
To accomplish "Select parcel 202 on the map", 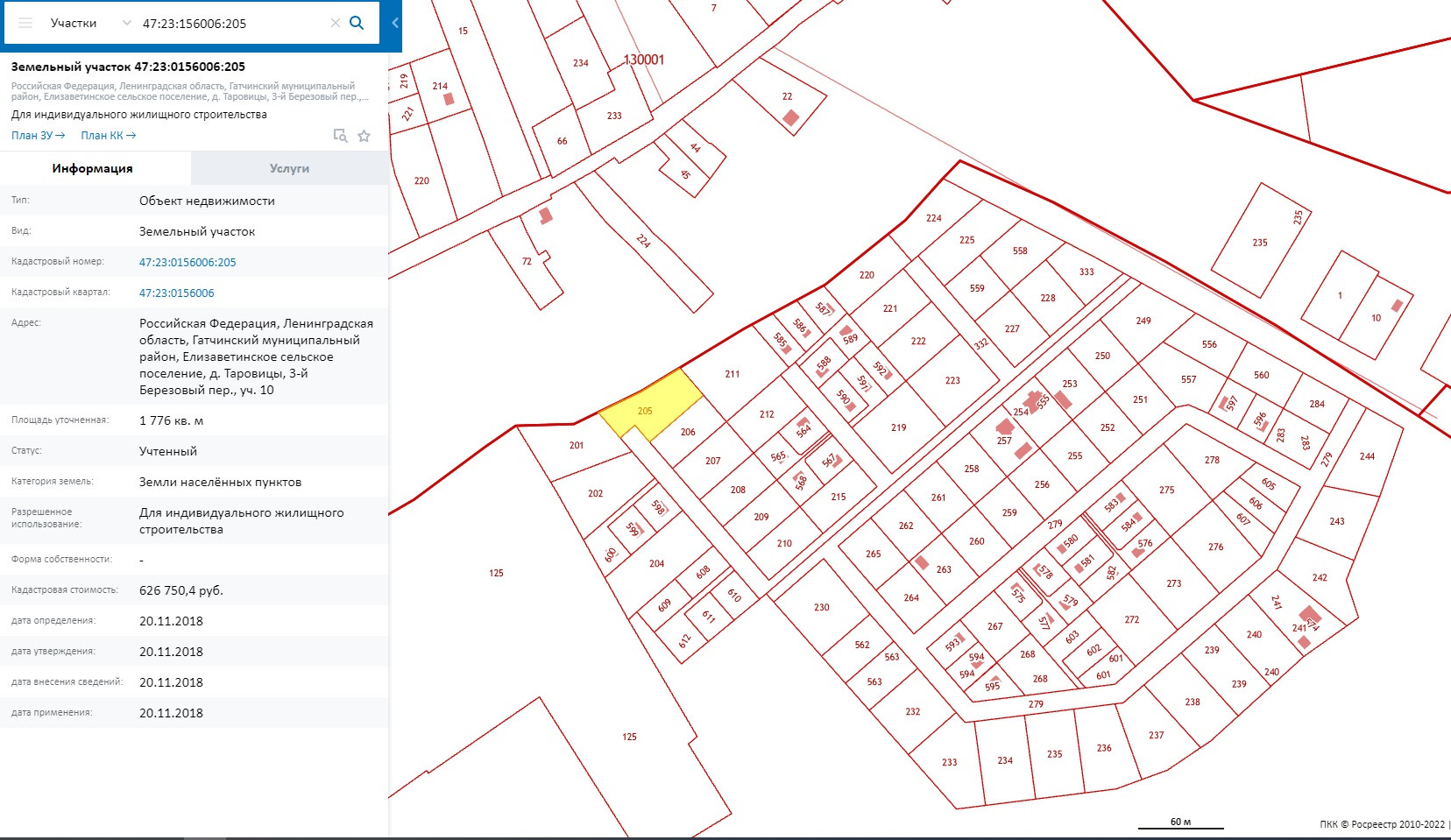I will pyautogui.click(x=596, y=493).
